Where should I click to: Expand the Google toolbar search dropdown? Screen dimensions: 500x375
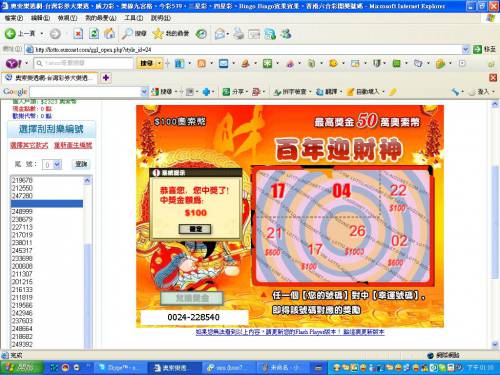click(144, 92)
